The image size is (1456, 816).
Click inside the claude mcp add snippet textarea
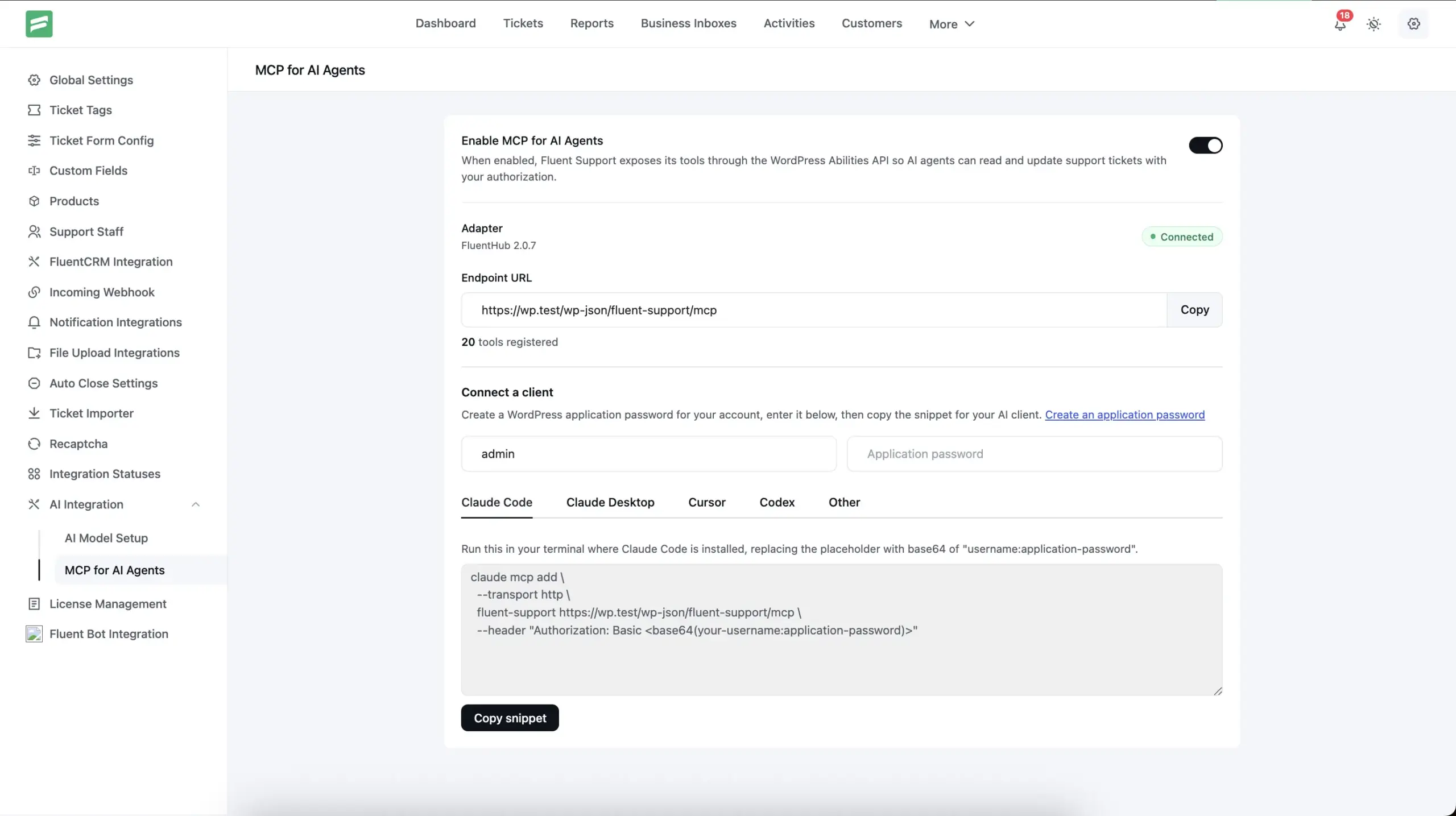841,630
